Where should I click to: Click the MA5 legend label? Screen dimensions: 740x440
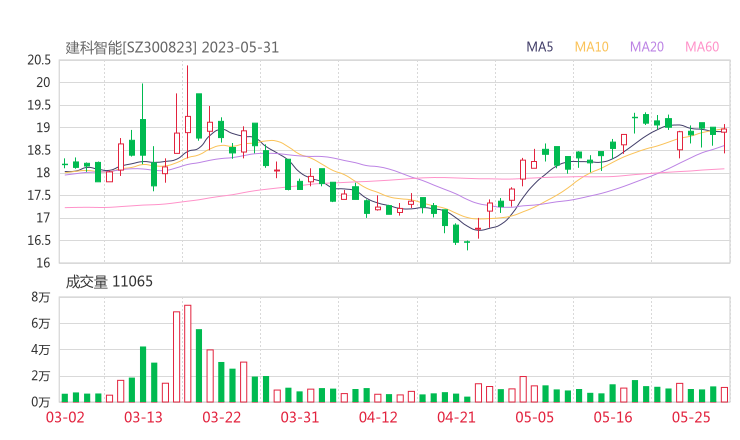[x=539, y=47]
